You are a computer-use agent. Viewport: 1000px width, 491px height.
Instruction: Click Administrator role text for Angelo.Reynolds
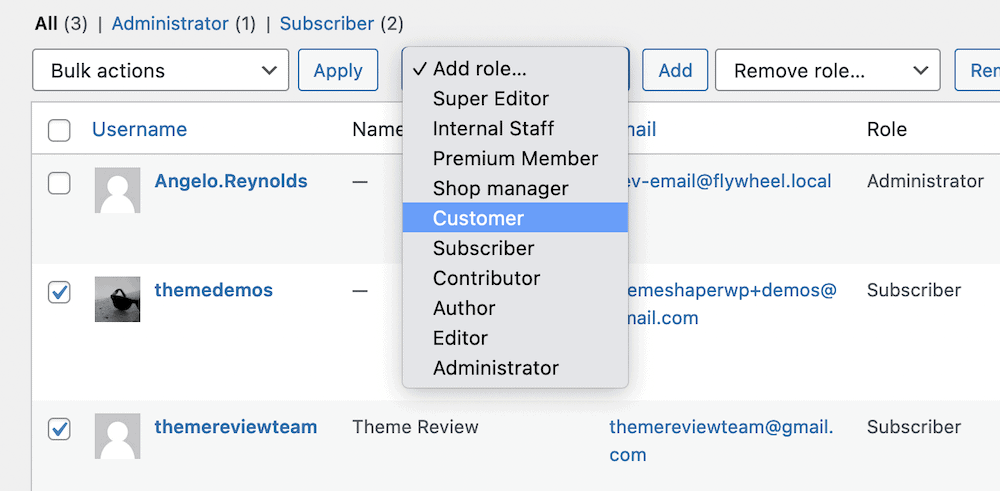point(925,181)
